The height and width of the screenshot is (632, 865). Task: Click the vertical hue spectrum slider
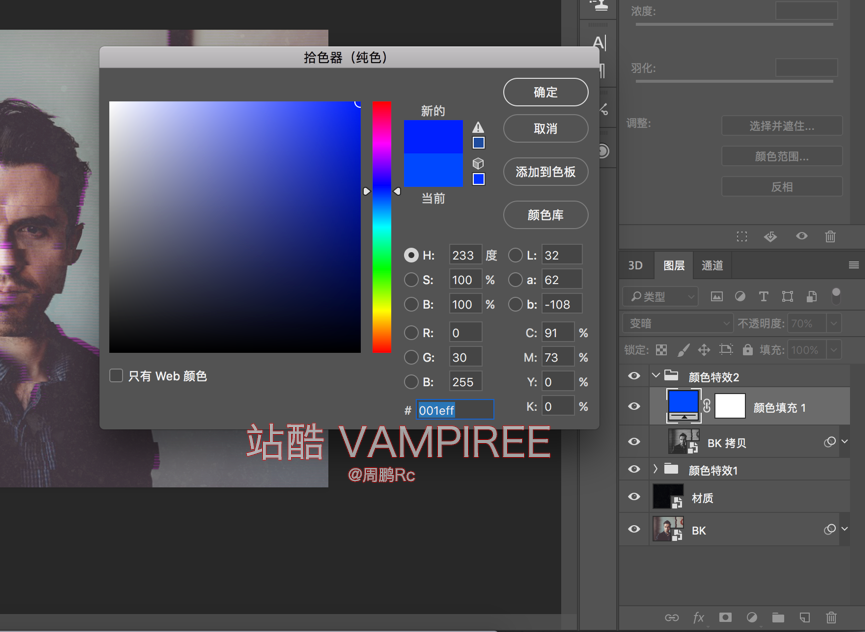[382, 227]
